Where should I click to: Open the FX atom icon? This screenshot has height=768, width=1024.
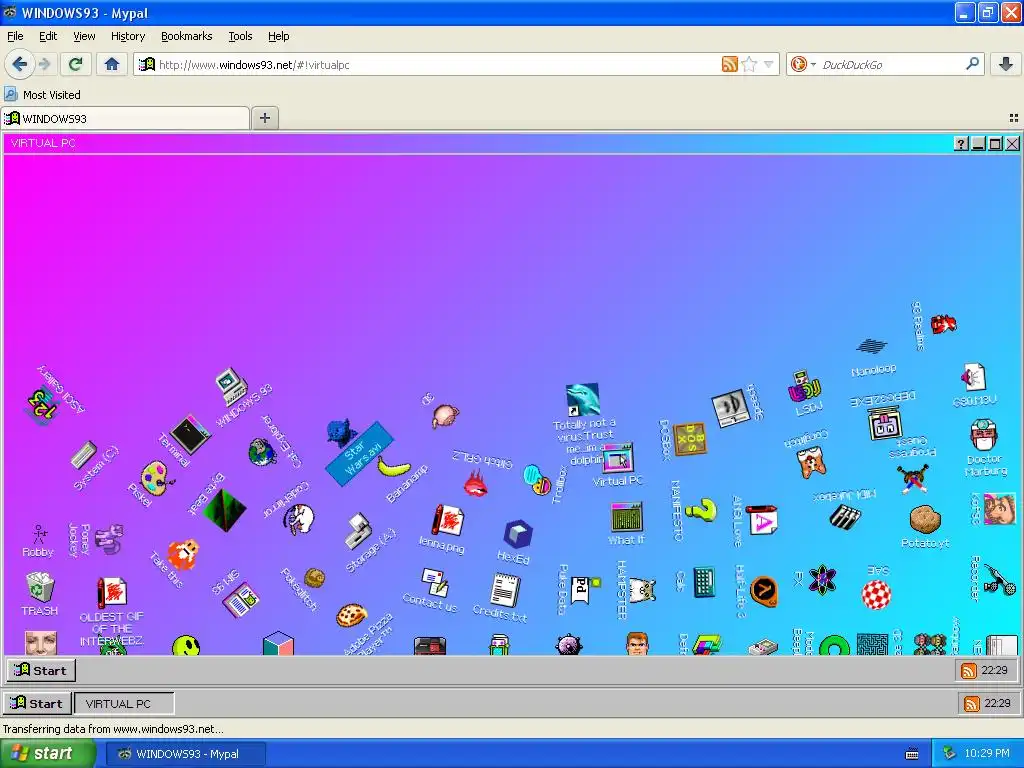tap(822, 579)
